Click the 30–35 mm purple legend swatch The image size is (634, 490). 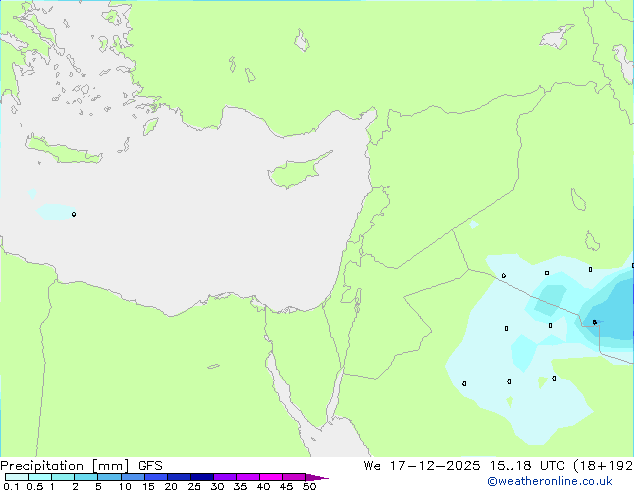[x=224, y=477]
